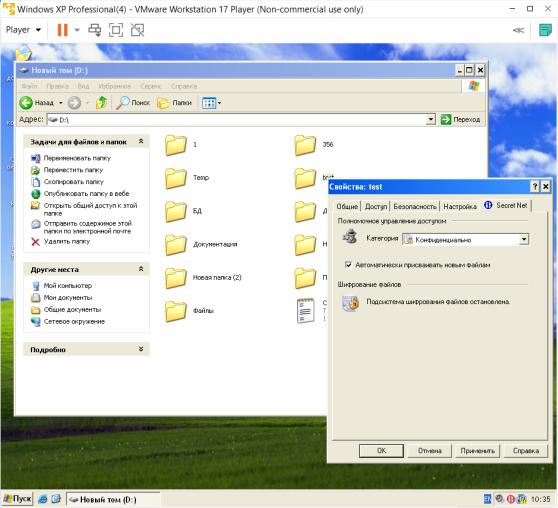The height and width of the screenshot is (508, 558).
Task: Click the VMware pause virtual machine button
Action: pos(62,30)
